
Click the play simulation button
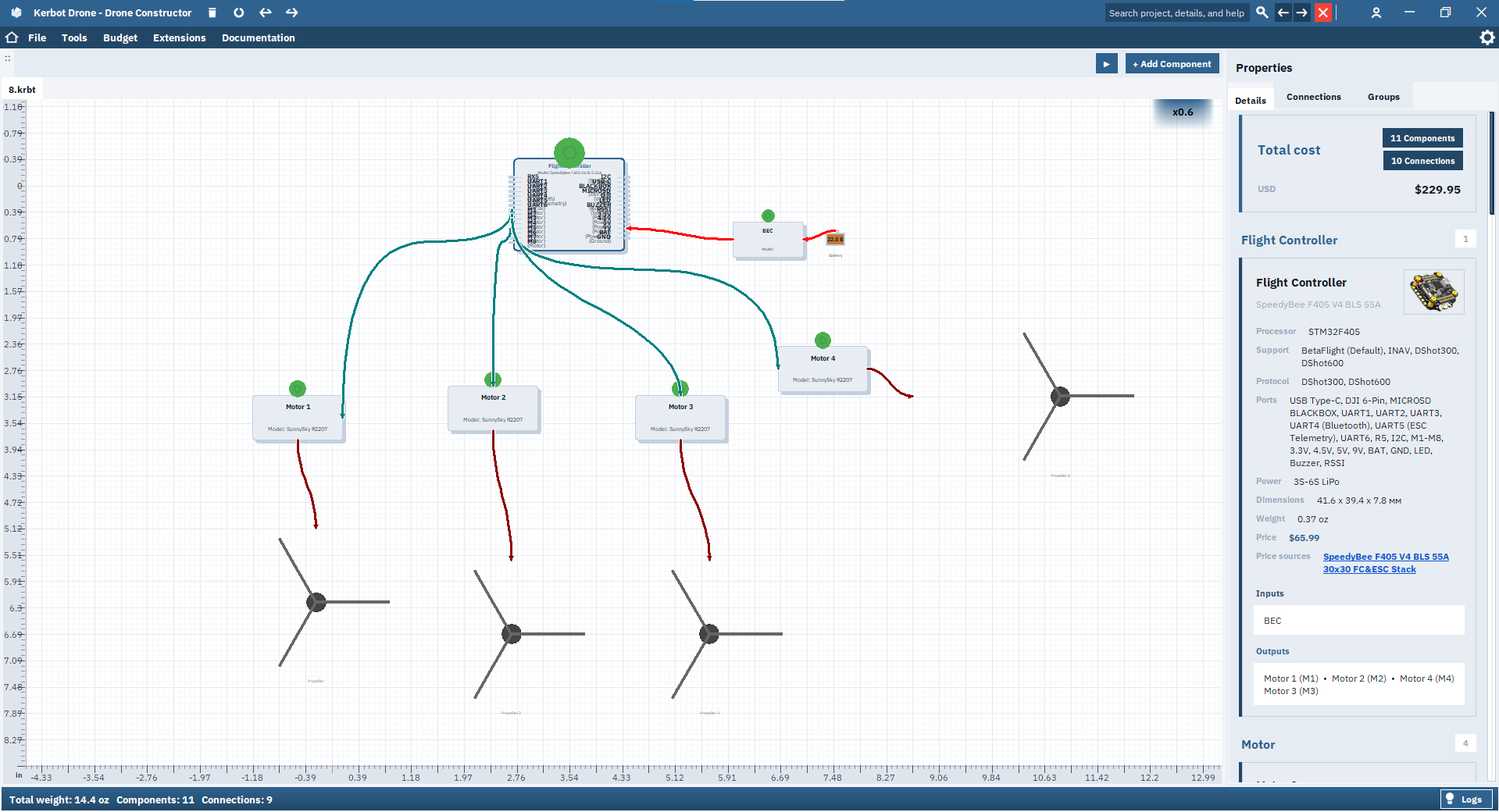point(1106,64)
